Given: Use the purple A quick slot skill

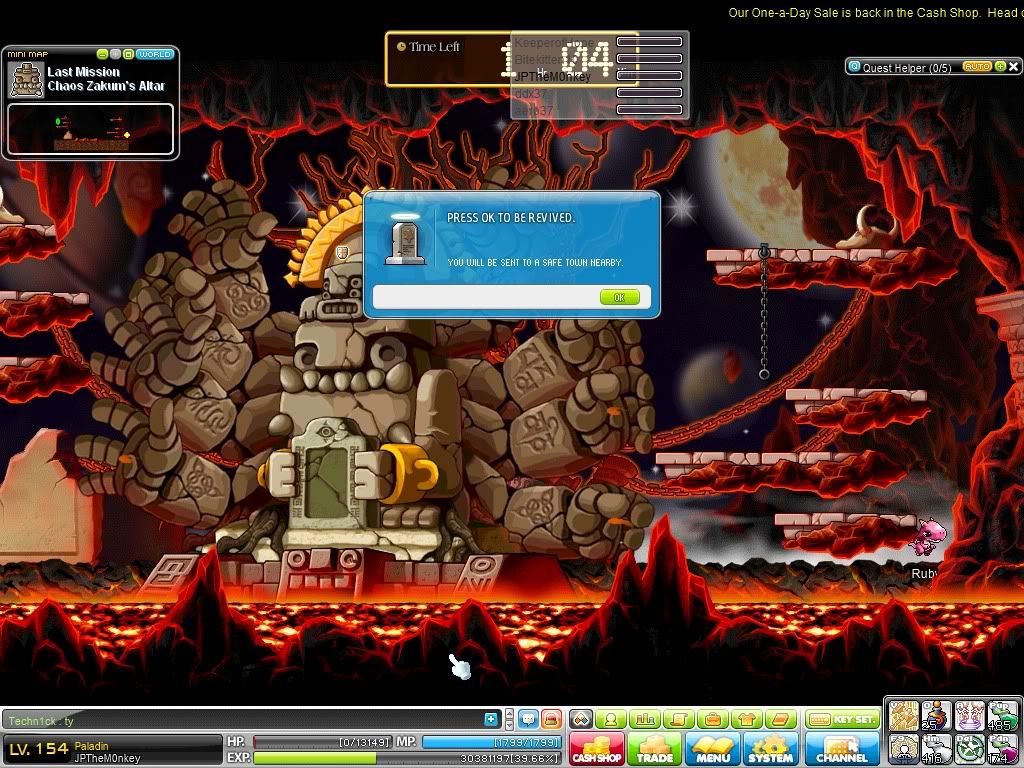Looking at the screenshot, I should click(x=969, y=716).
